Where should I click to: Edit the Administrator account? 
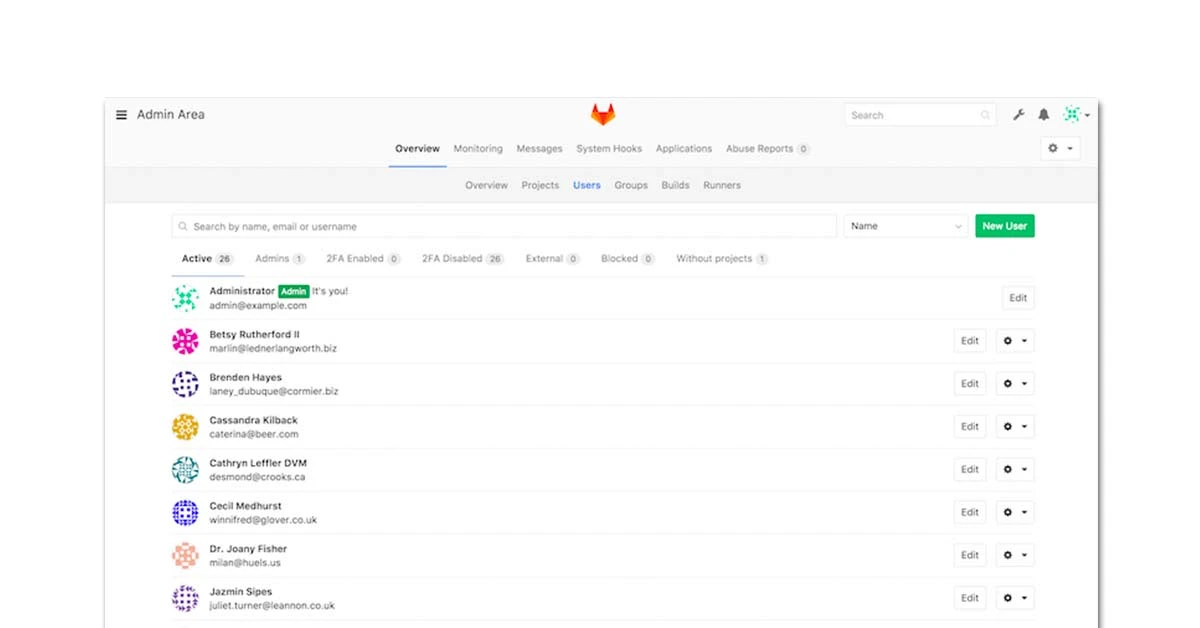1018,297
